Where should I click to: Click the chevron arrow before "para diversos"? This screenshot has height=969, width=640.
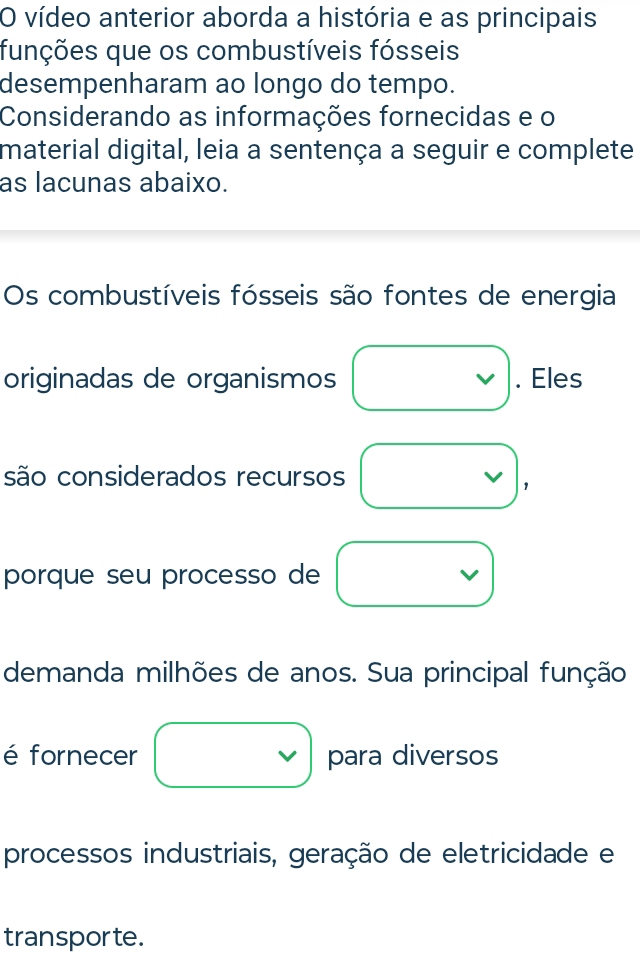point(288,756)
